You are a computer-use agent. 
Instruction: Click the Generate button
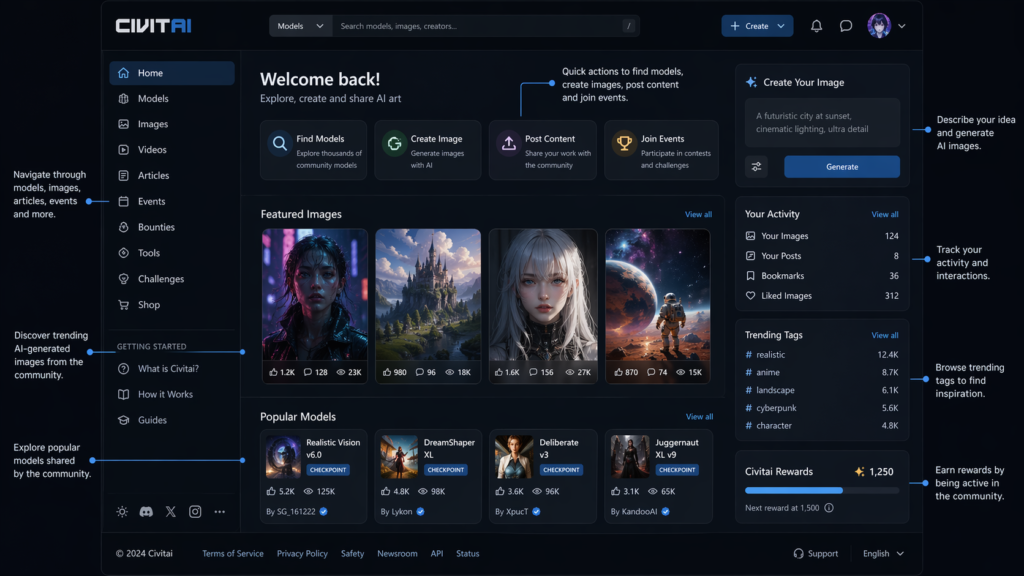click(842, 167)
